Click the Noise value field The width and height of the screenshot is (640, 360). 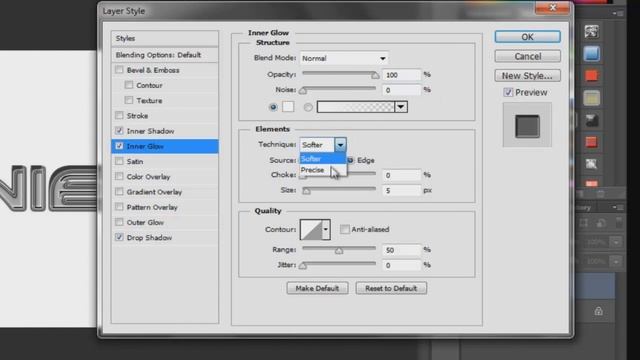(x=401, y=90)
